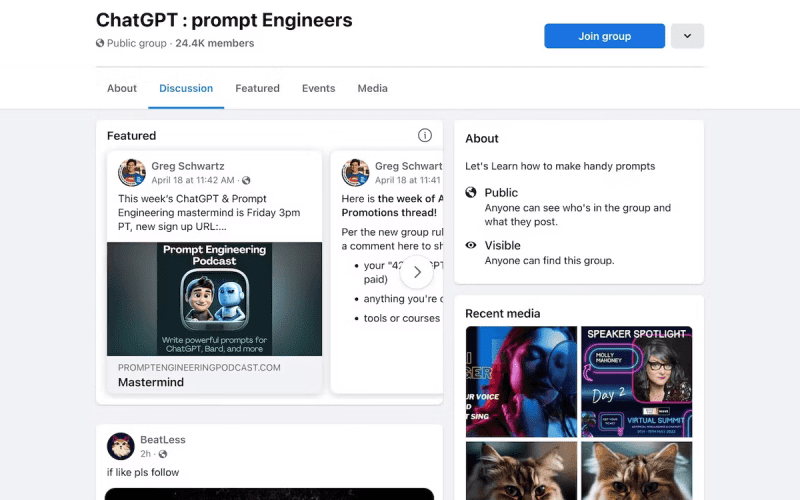
Task: Click the Join group button
Action: click(x=604, y=36)
